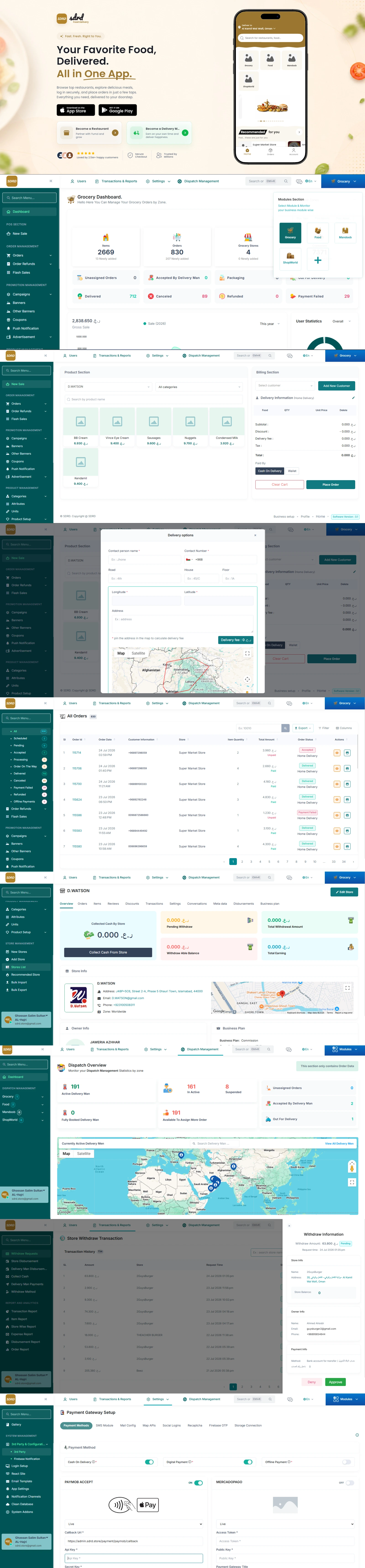The height and width of the screenshot is (1568, 365).
Task: View details icon for order 115714
Action: (337, 753)
